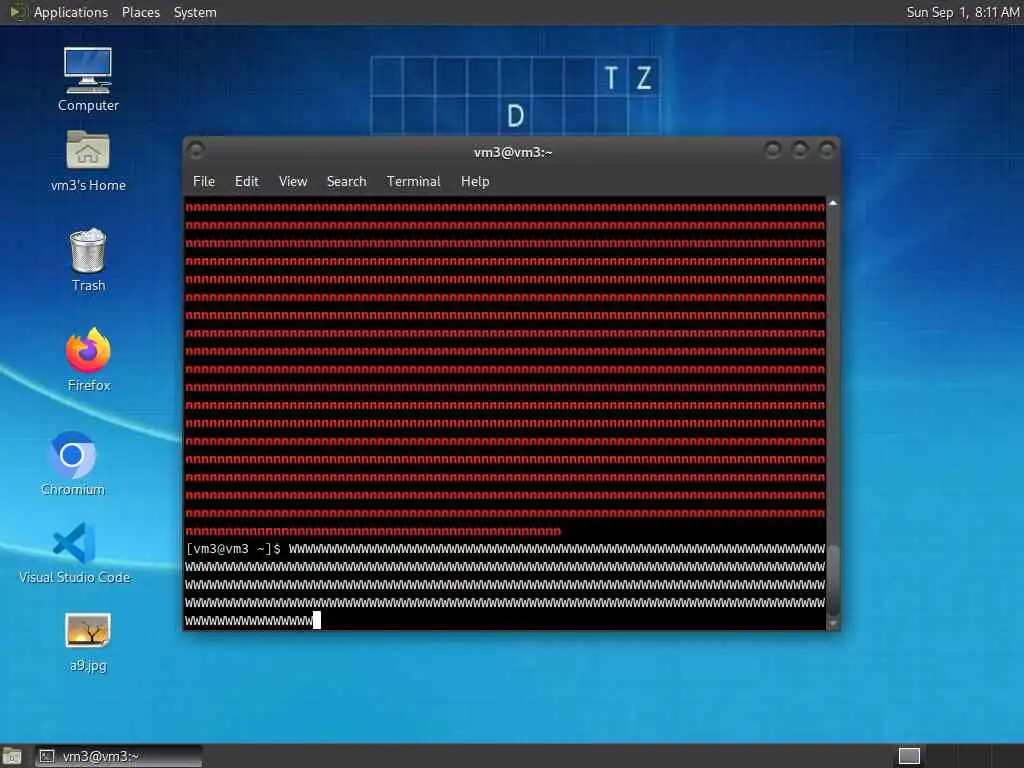Screen dimensions: 1024x768
Task: Open the System menu in the top panel
Action: tap(195, 12)
